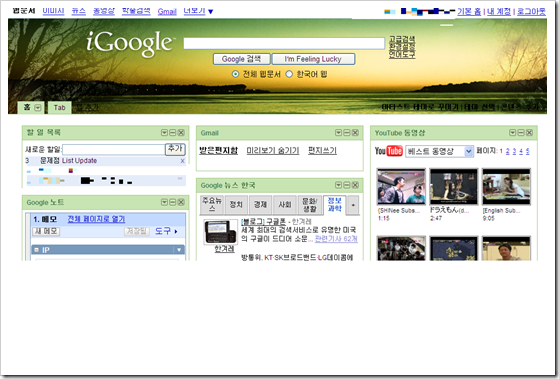Close the Gmail gadget
559x379 pixels.
click(x=355, y=133)
